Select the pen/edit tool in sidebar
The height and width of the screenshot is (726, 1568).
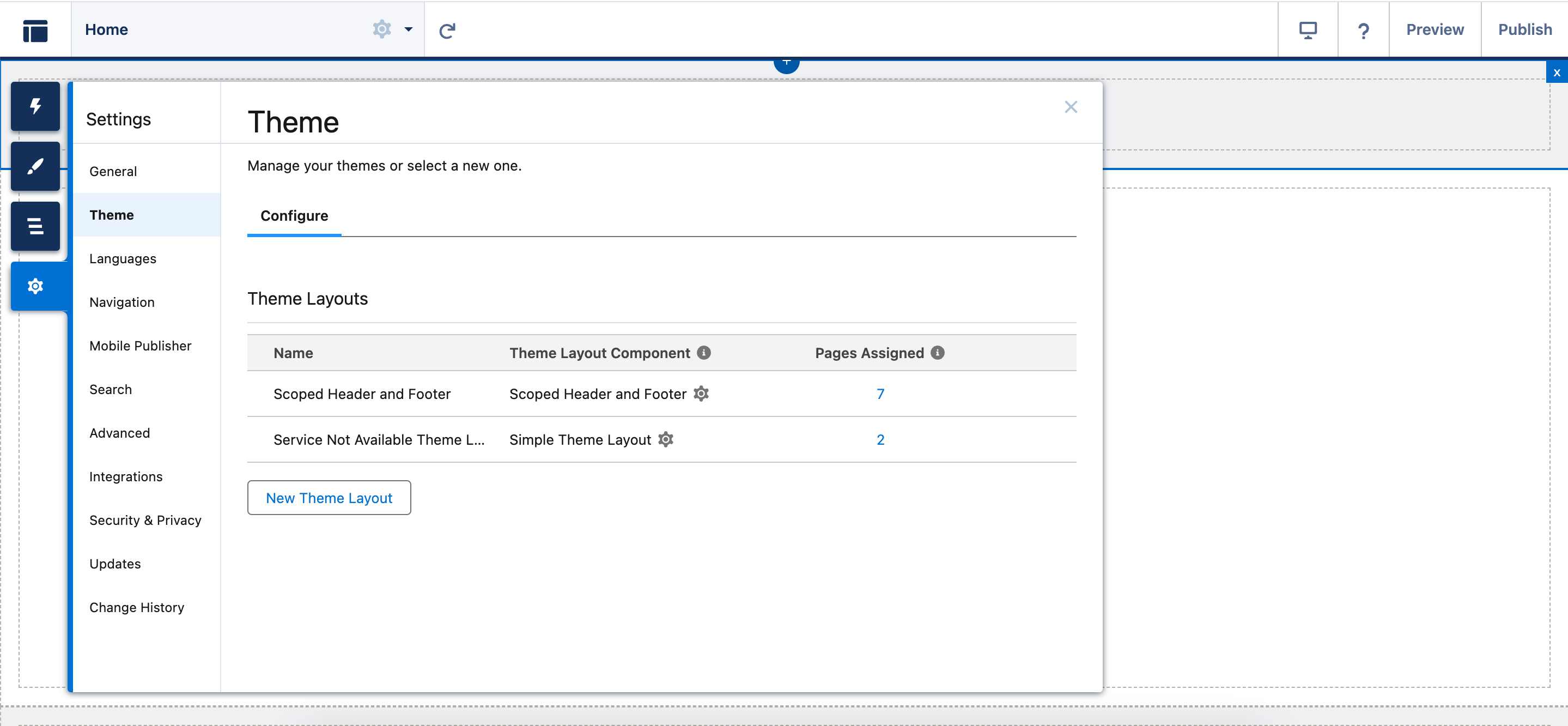35,165
